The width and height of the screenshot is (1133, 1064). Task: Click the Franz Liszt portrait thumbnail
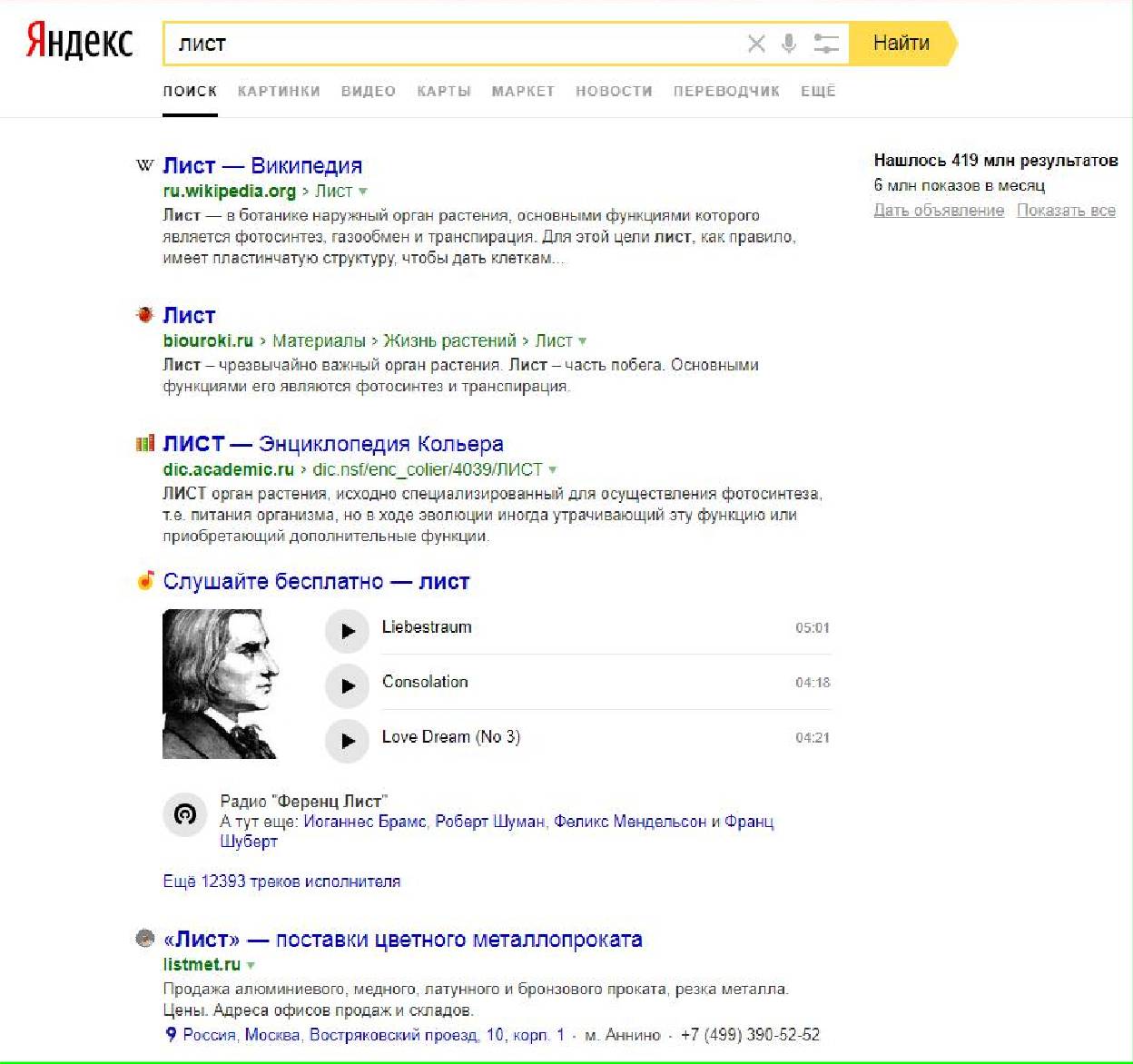pos(221,684)
